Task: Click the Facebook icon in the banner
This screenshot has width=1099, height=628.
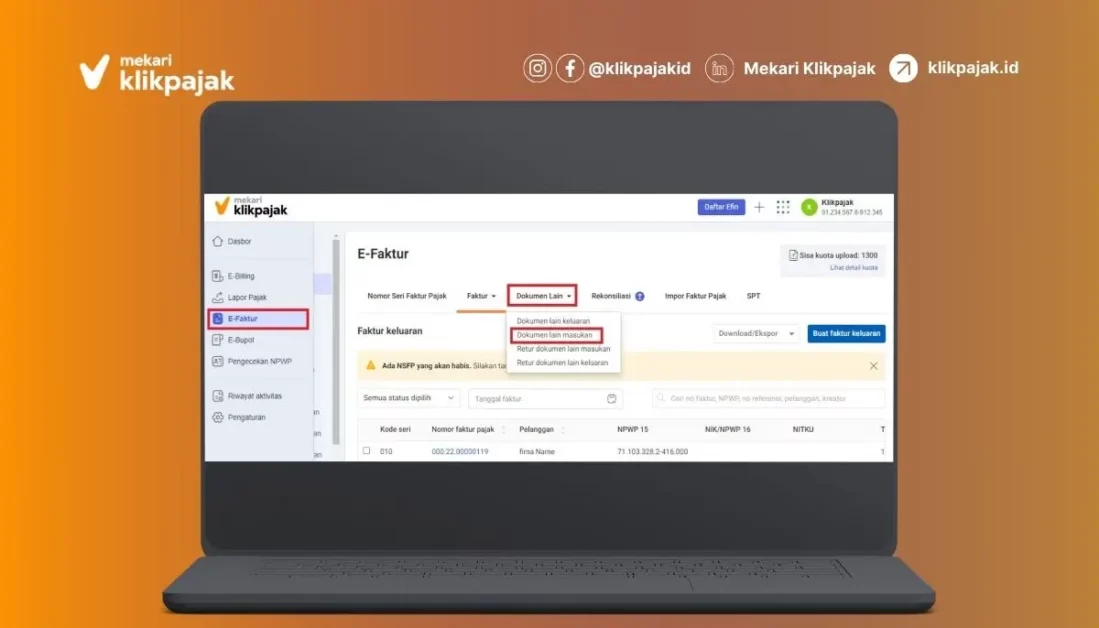Action: [x=570, y=69]
